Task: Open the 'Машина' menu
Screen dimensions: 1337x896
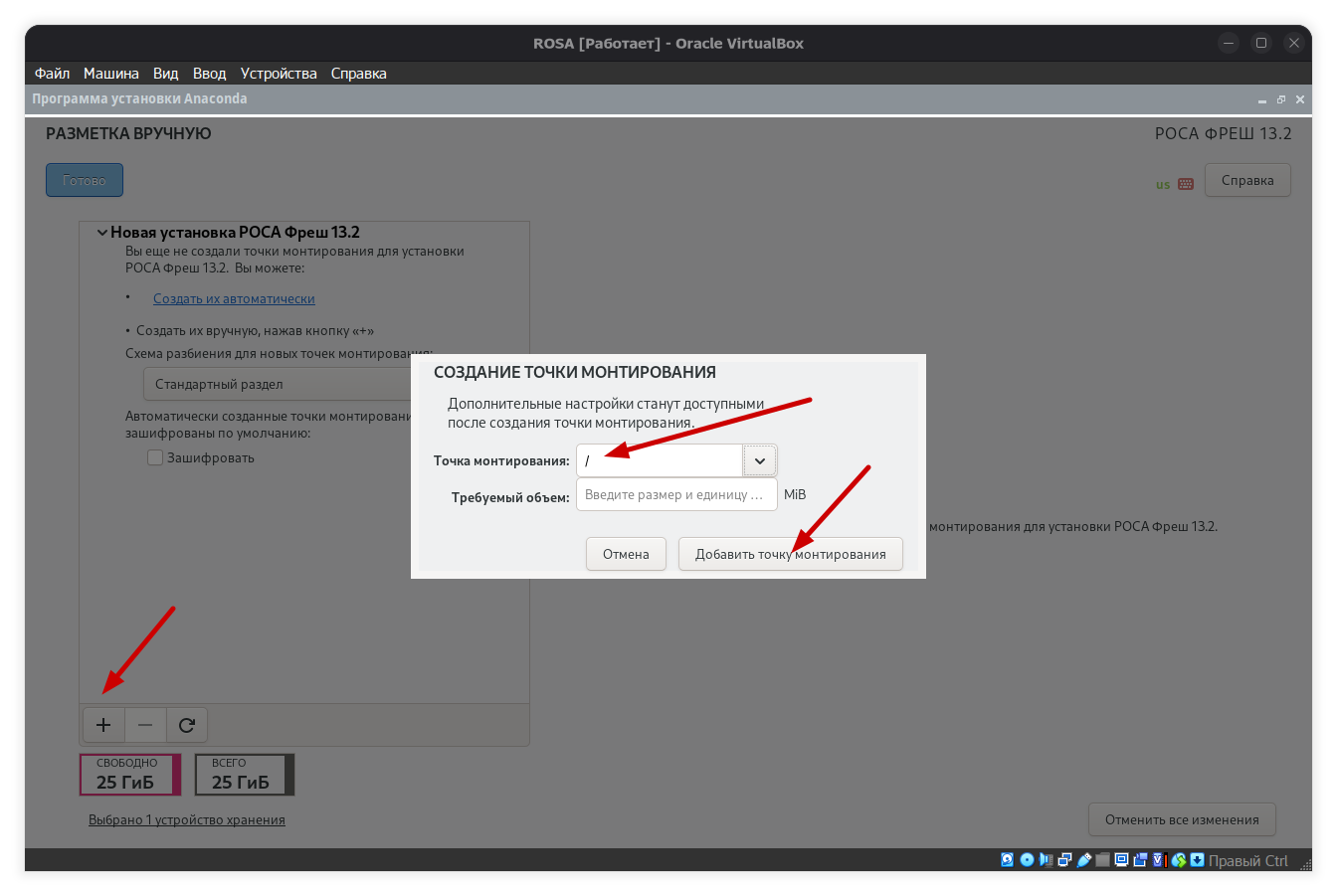Action: click(110, 74)
